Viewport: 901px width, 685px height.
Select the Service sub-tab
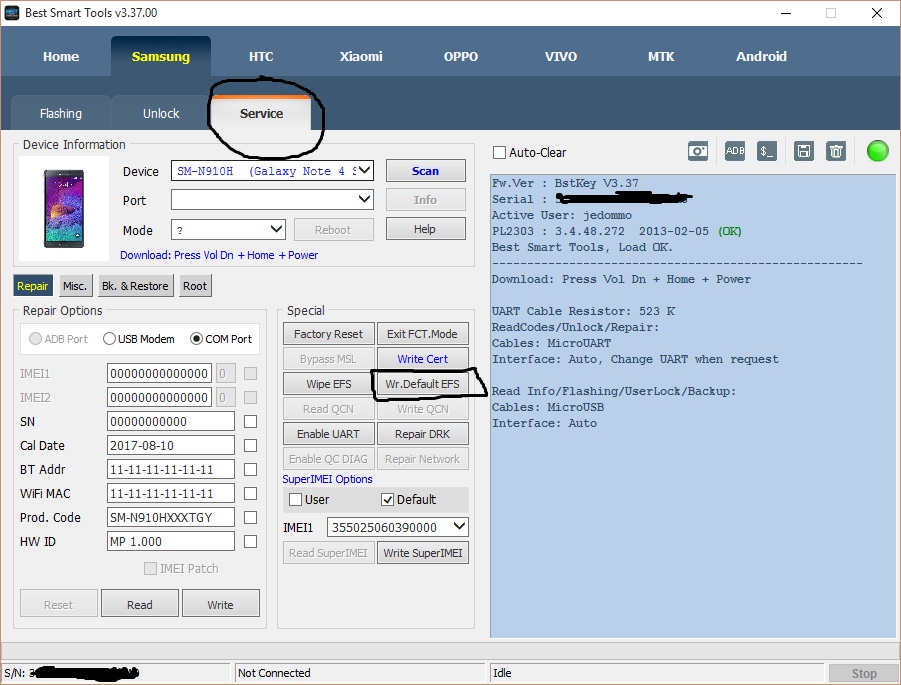click(261, 113)
